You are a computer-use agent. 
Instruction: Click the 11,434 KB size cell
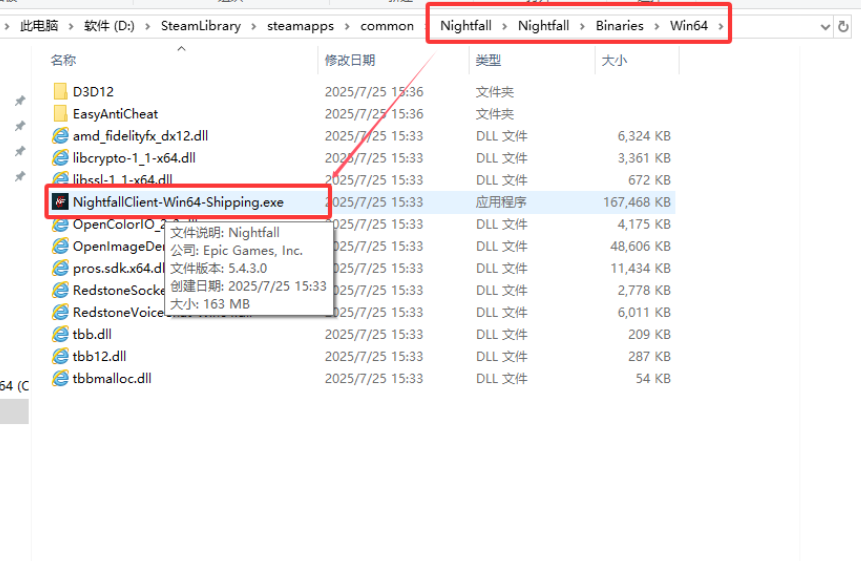(x=641, y=268)
